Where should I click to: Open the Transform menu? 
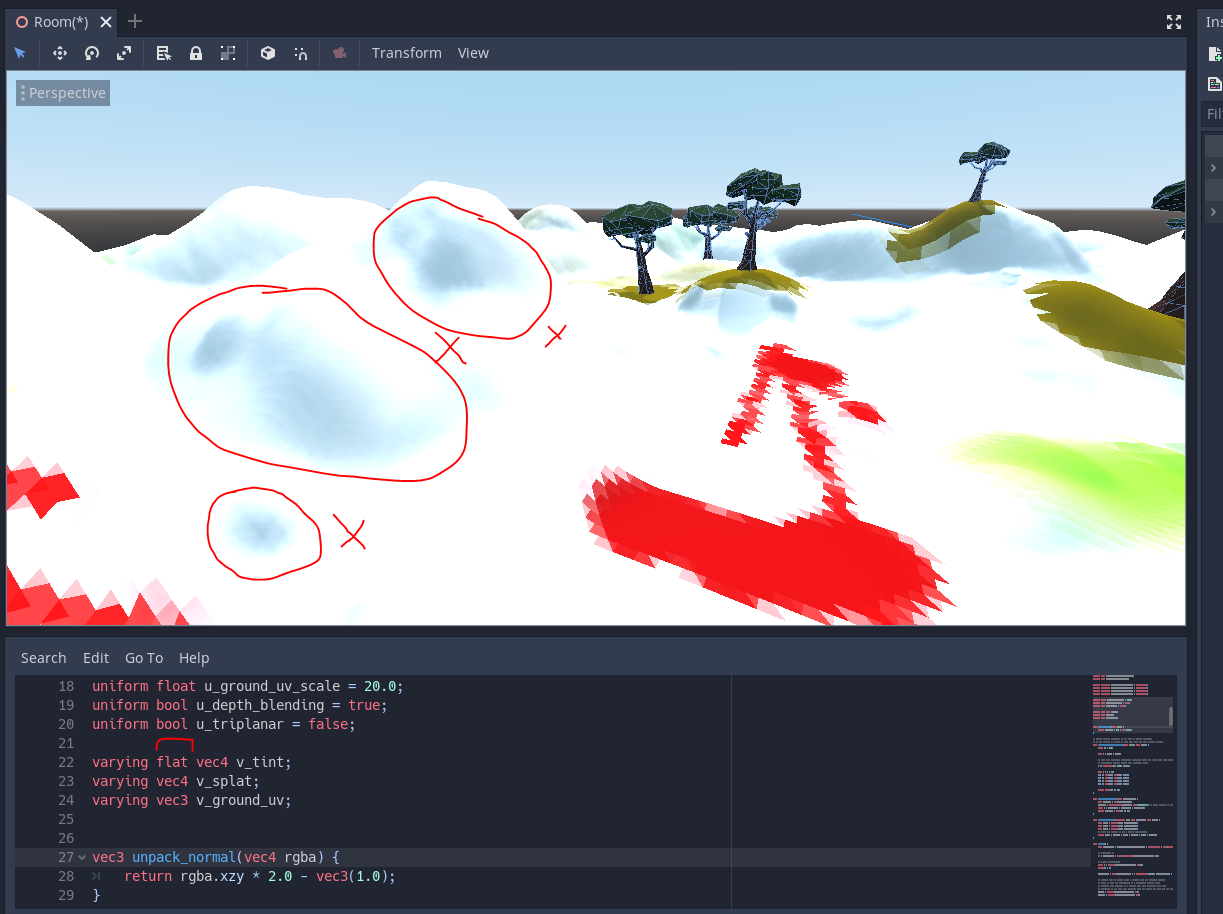click(406, 52)
